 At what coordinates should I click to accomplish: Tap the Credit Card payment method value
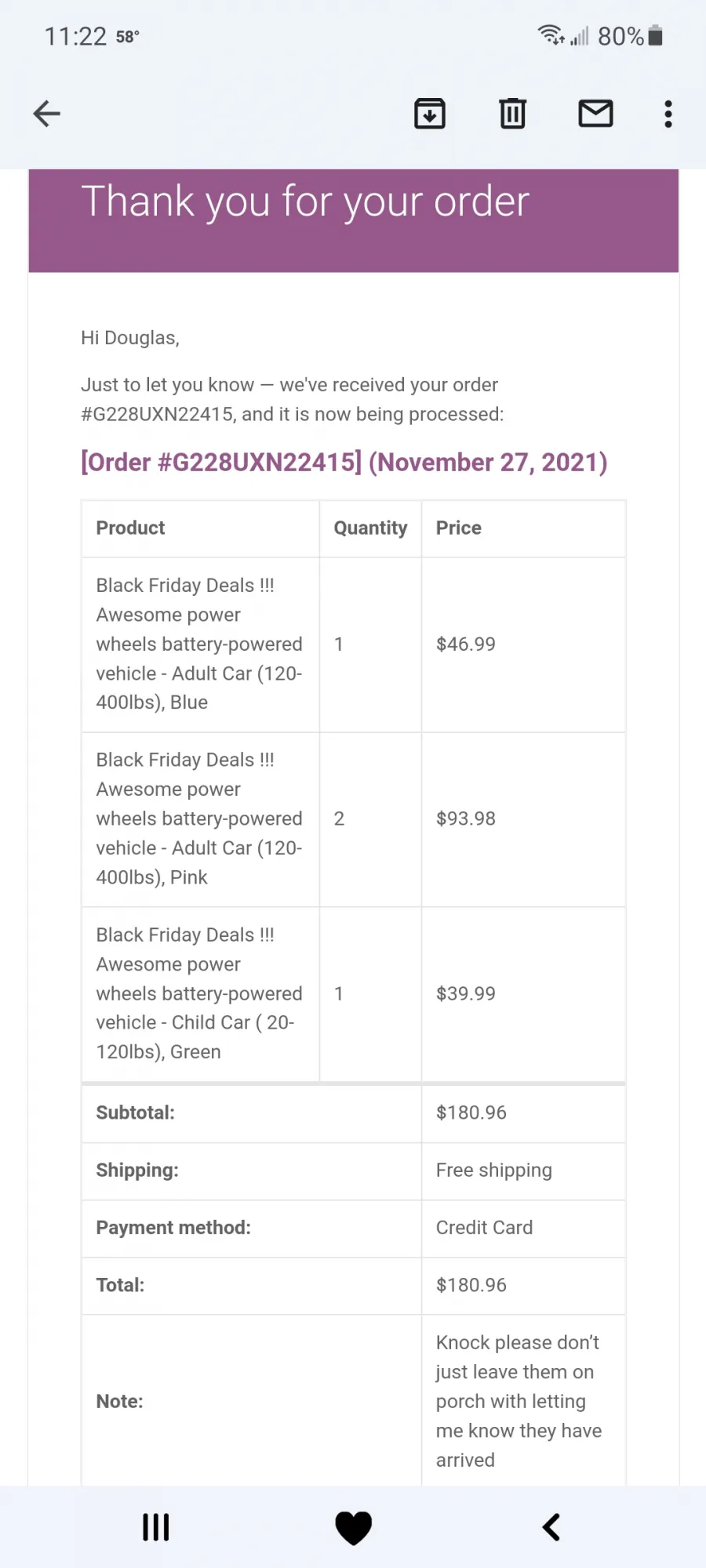click(485, 1227)
